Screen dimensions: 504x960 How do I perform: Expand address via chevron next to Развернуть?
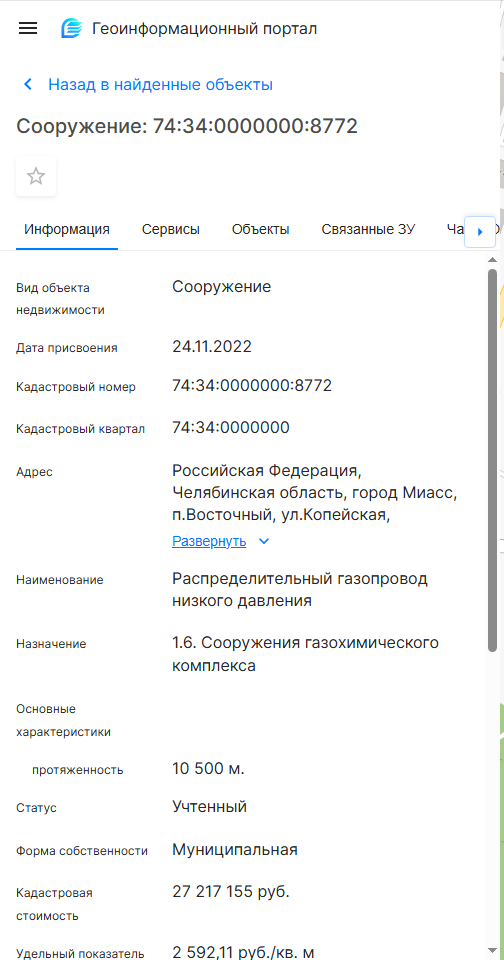[264, 542]
